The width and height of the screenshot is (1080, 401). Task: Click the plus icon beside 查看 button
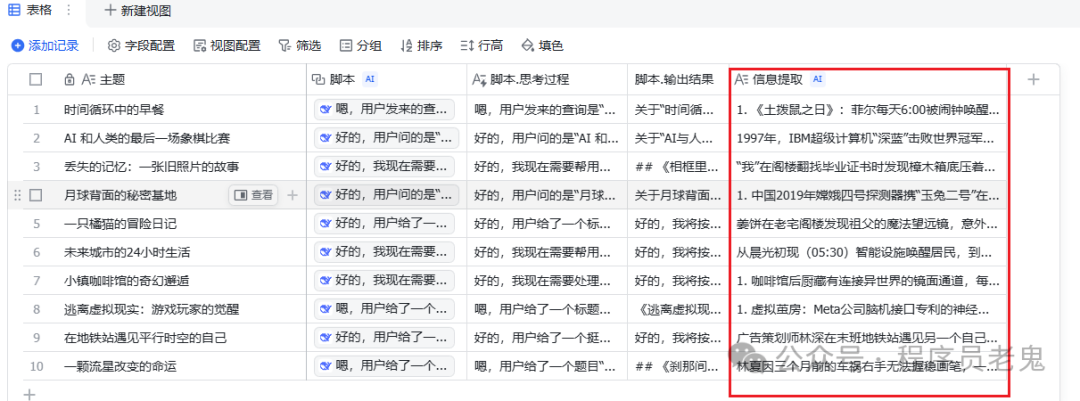pyautogui.click(x=292, y=196)
